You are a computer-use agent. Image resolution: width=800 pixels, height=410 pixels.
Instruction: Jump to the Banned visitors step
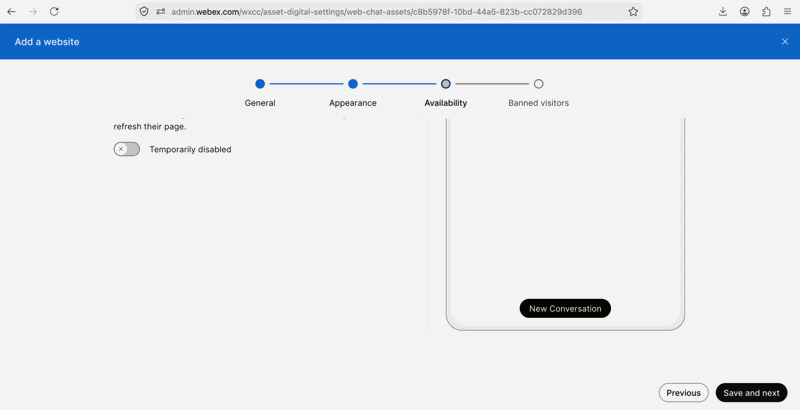pyautogui.click(x=538, y=84)
